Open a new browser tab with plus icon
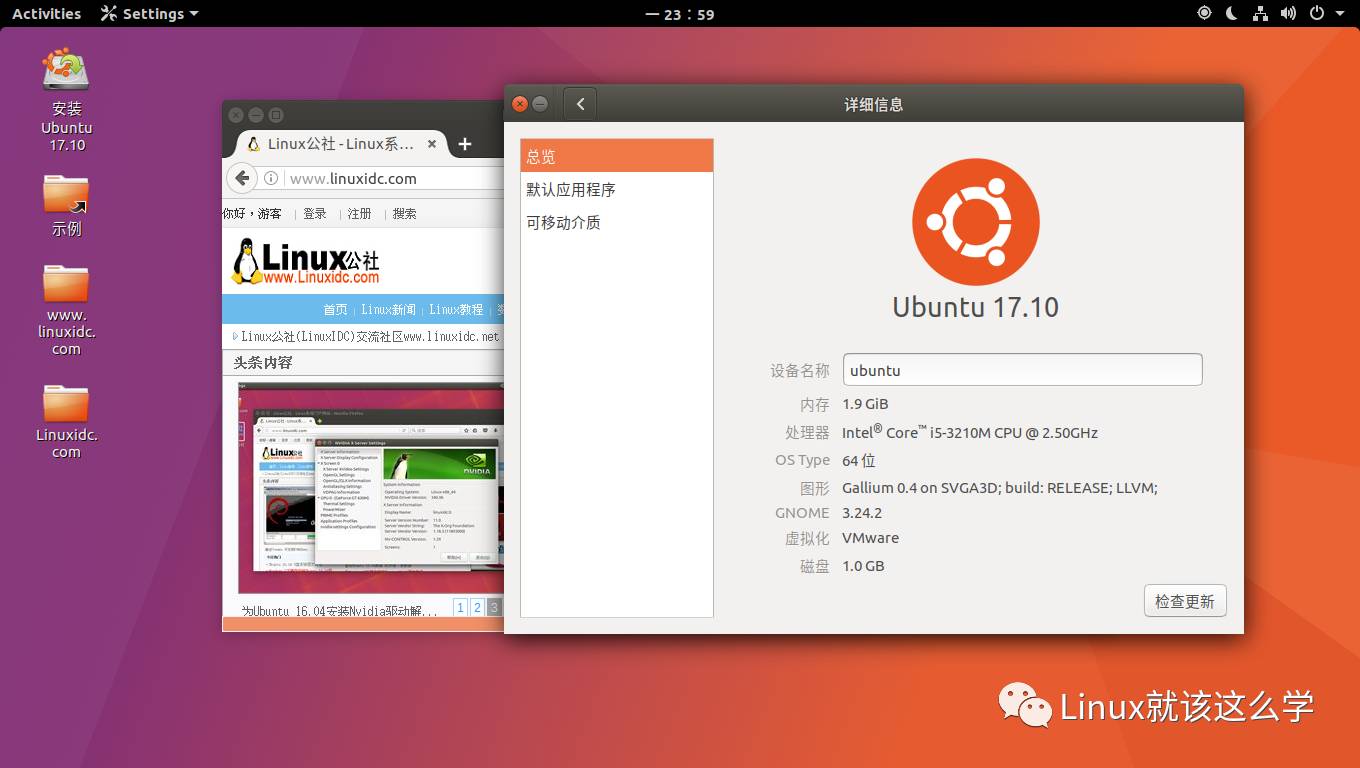 [464, 144]
